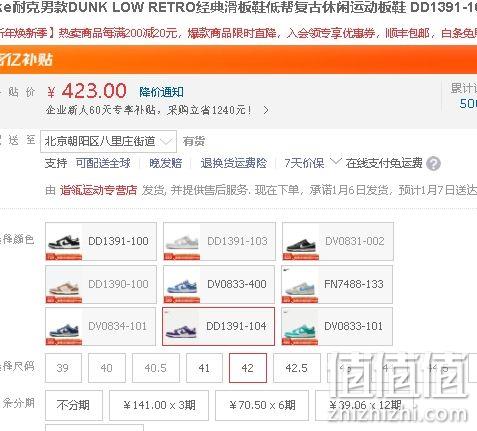Open the 北京朝阳区八里庄街道 delivery address dropdown
The width and height of the screenshot is (477, 431).
click(108, 141)
